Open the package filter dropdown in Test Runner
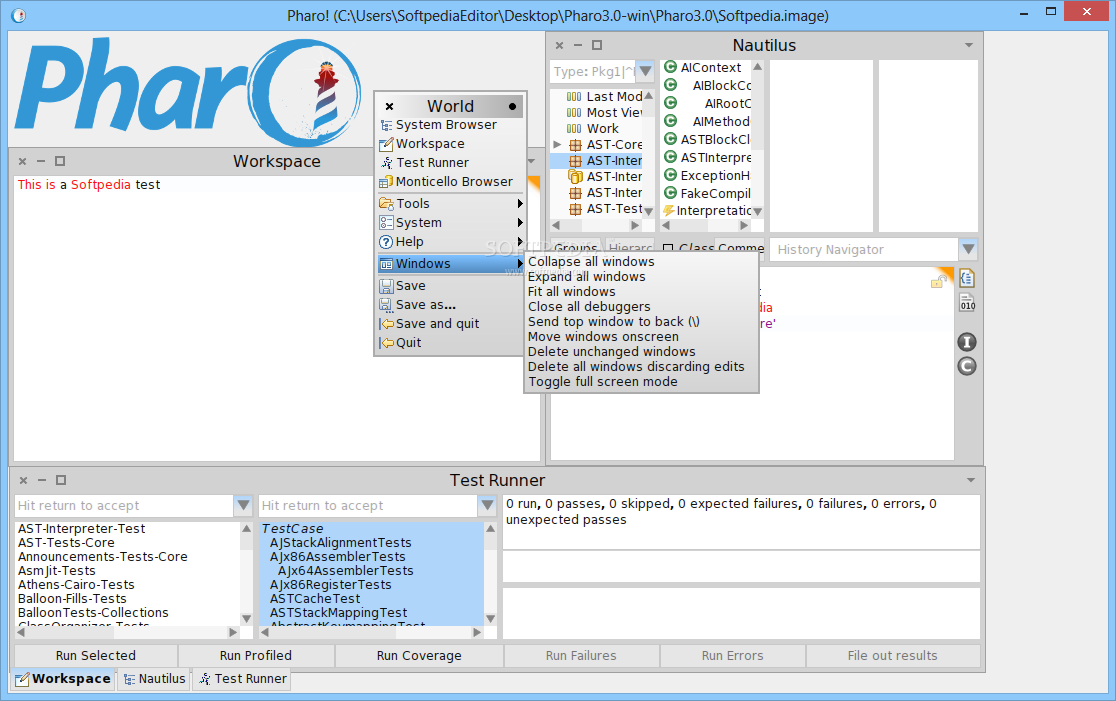The height and width of the screenshot is (701, 1116). coord(243,505)
